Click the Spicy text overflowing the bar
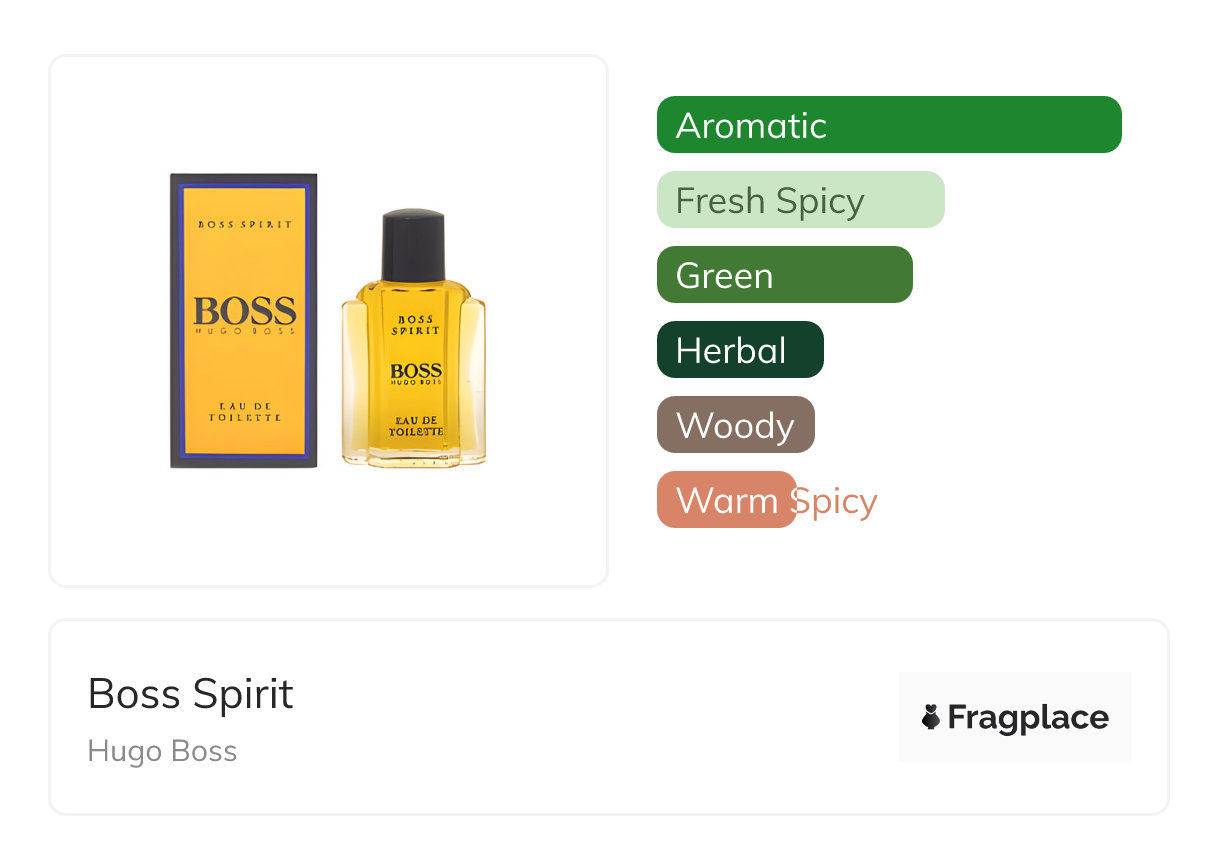Screen dimensions: 1218x864 [x=836, y=500]
